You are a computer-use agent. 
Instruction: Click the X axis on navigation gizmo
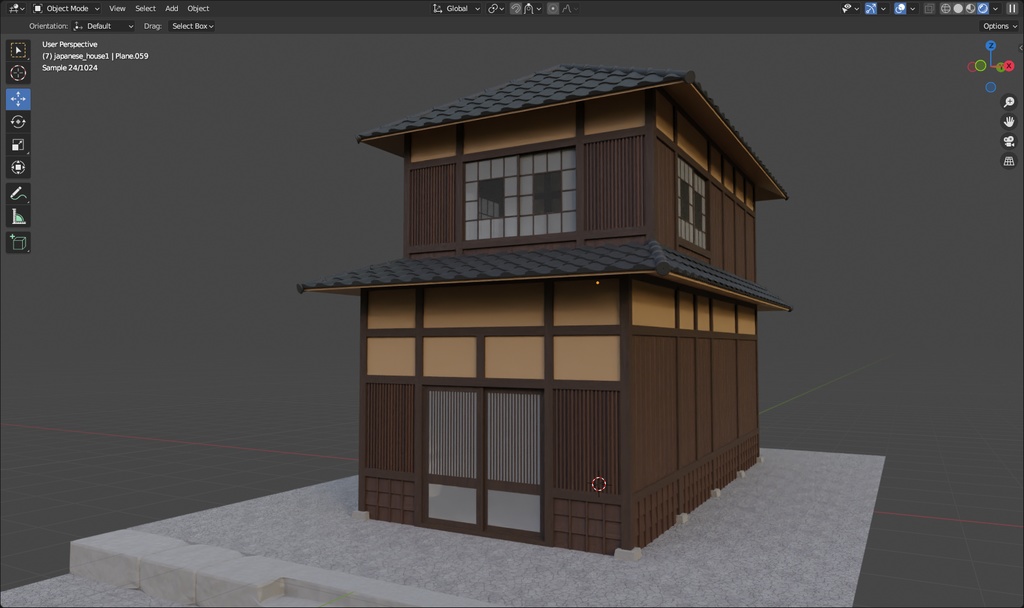tap(1009, 66)
